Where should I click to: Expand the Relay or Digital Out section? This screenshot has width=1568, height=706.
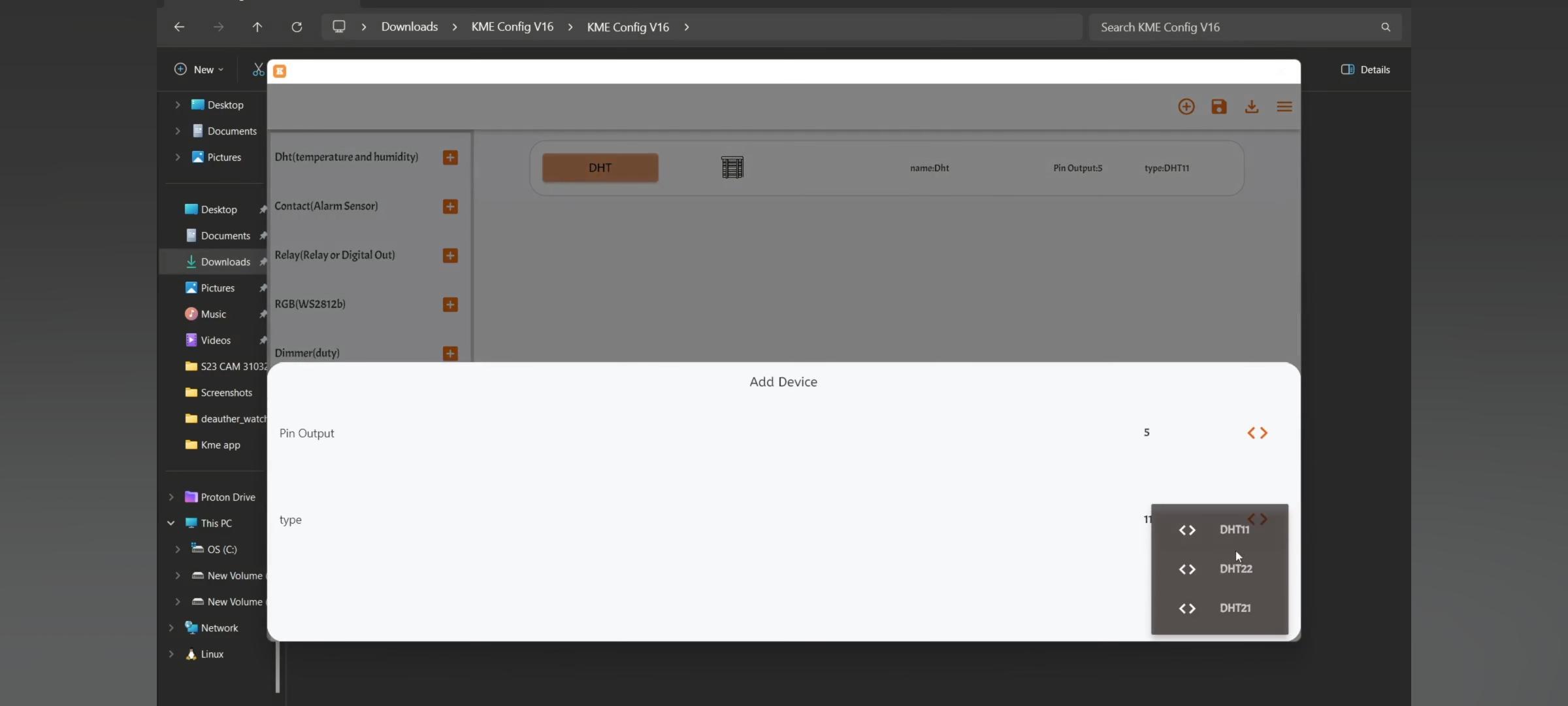coord(449,255)
